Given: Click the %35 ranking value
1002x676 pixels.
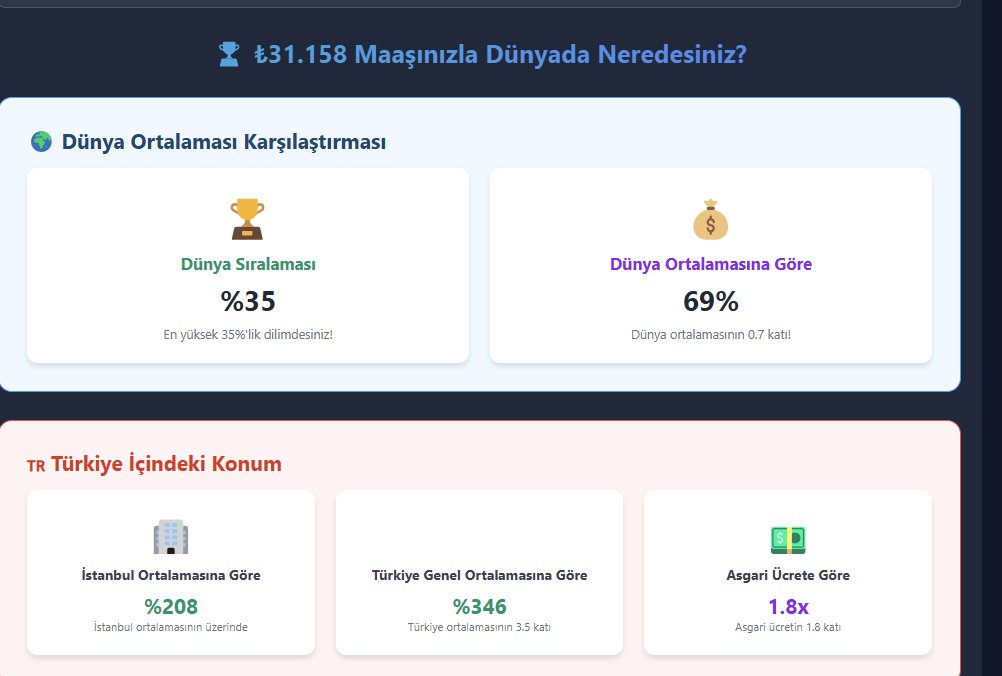Looking at the screenshot, I should [246, 298].
